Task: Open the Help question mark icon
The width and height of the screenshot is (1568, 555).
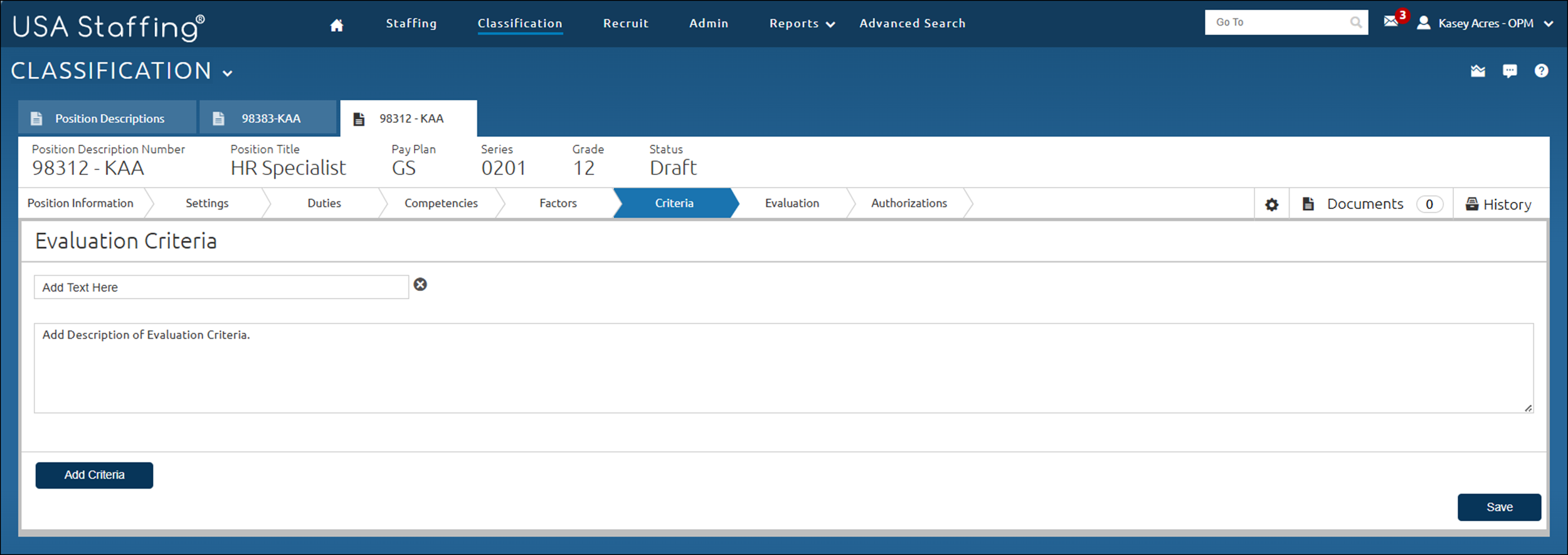Action: click(1541, 71)
